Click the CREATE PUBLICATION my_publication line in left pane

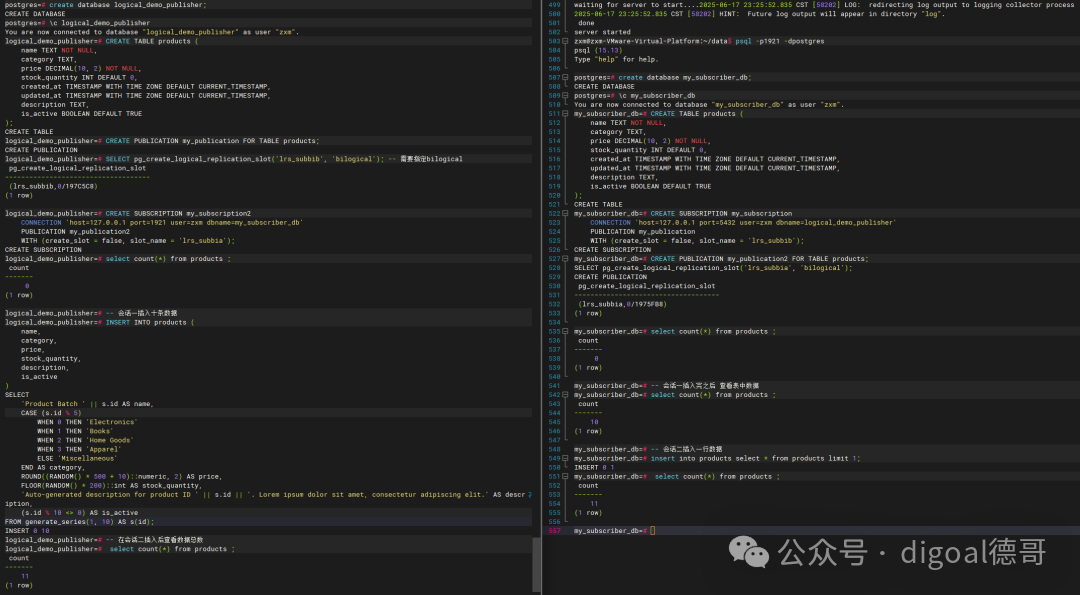pos(162,141)
